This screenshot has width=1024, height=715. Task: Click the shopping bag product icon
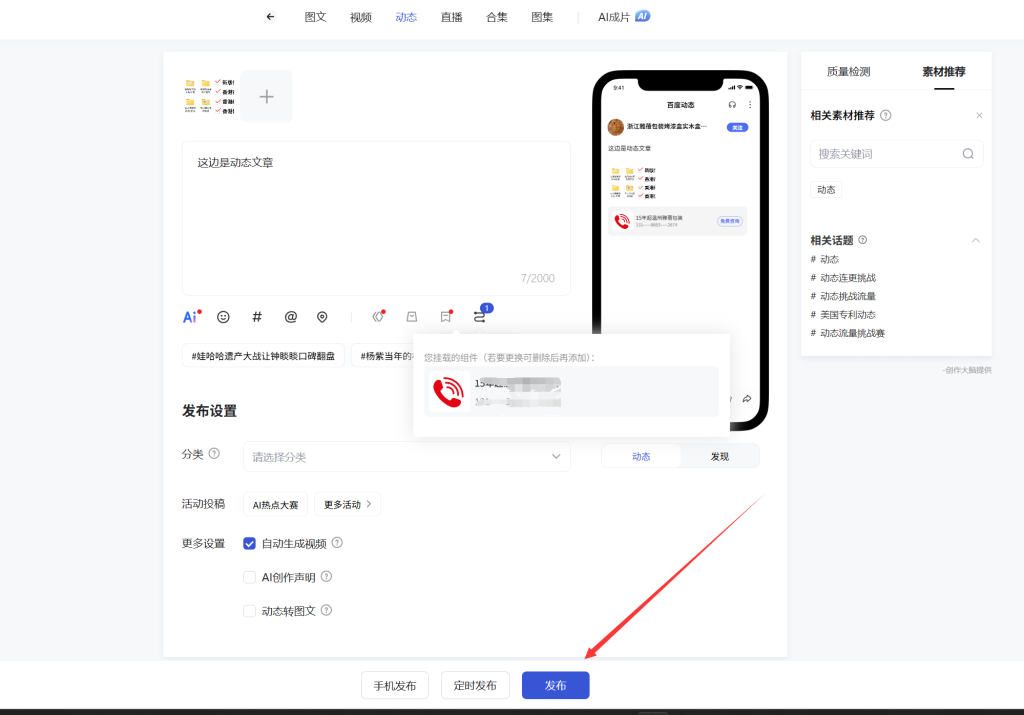point(411,317)
